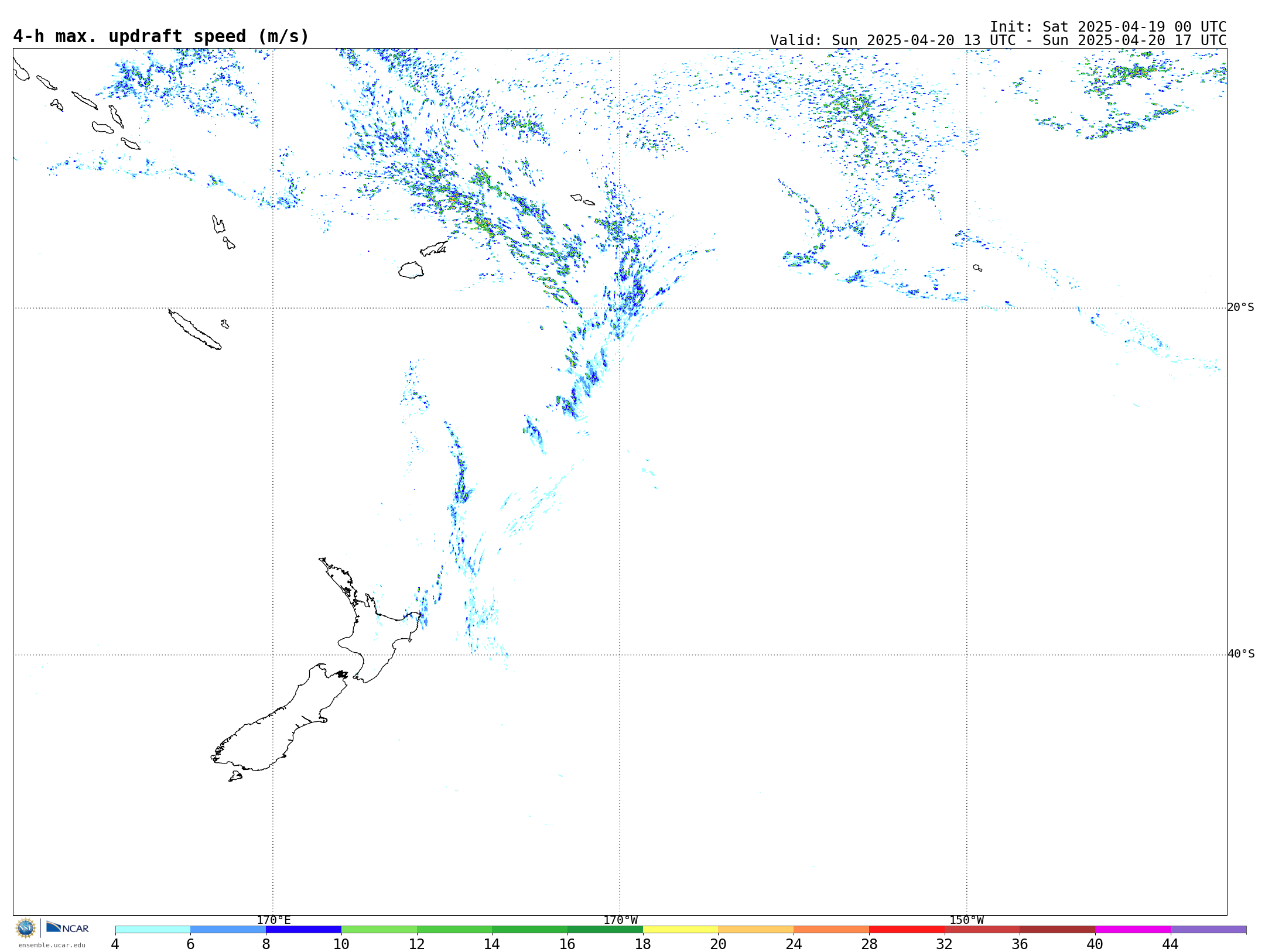Click the colorbar tick label 24
Screen dimensions: 1265x952
tap(794, 944)
